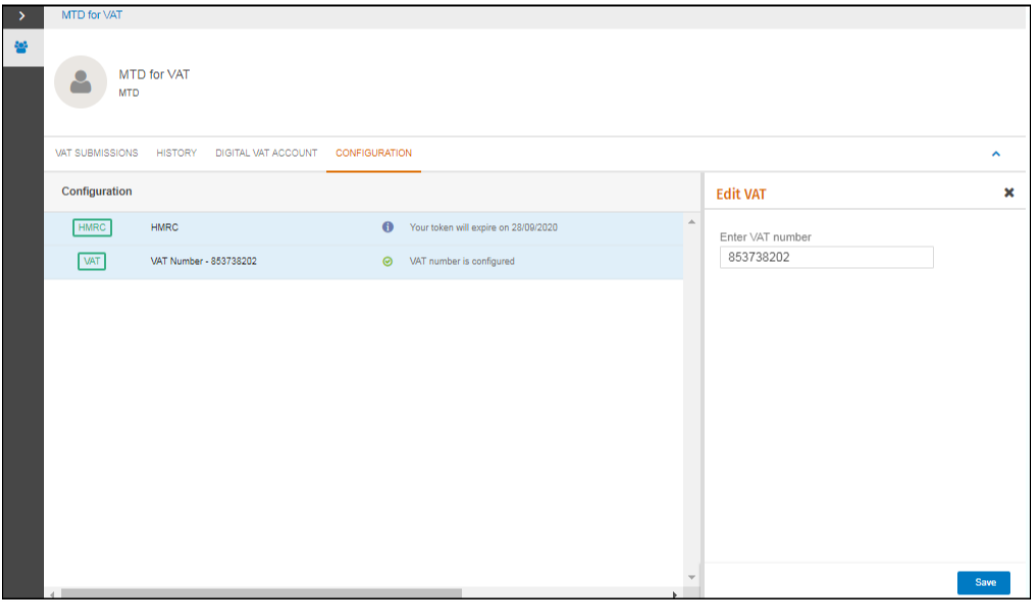Click the blue info icon for token expiry

387,227
